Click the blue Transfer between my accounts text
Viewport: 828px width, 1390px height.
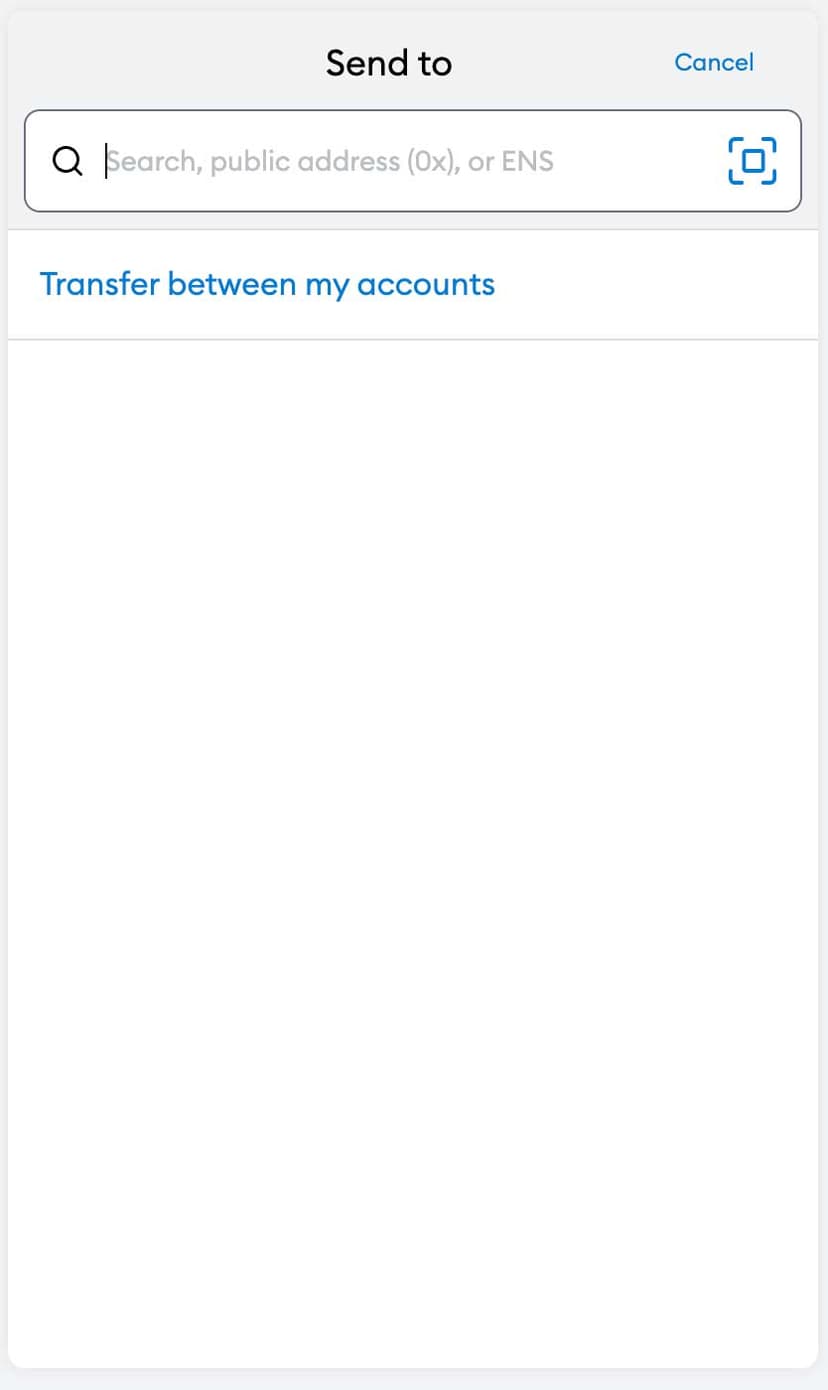coord(267,285)
